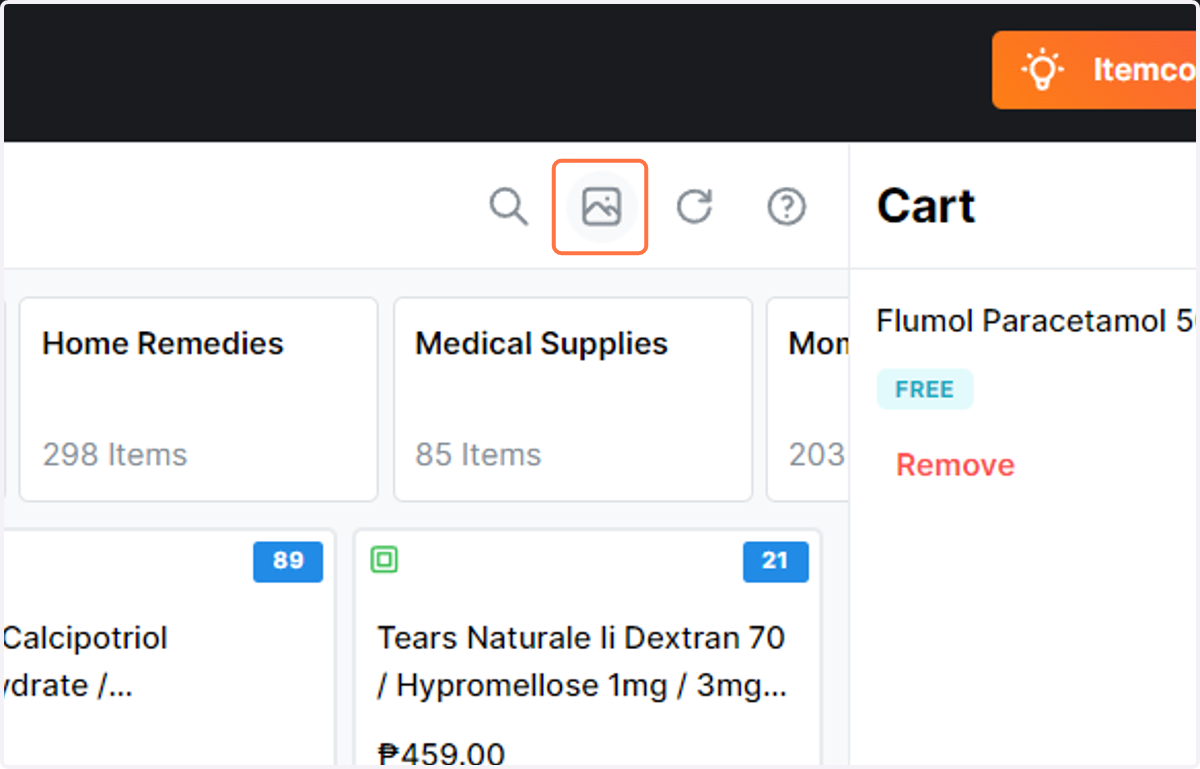The image size is (1200, 769).
Task: Click the FREE tag in the cart
Action: tap(925, 389)
